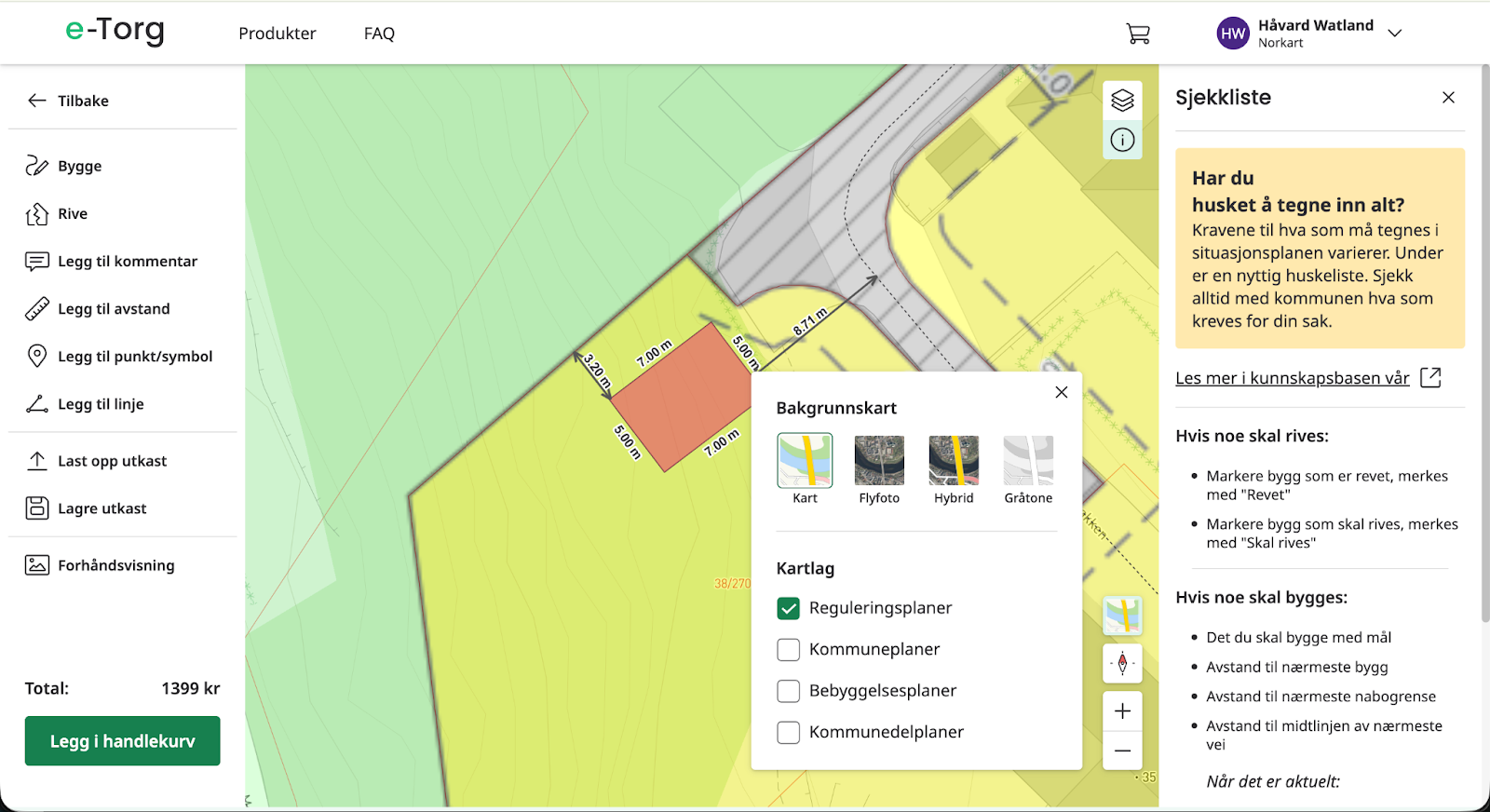Go back with Tilbake arrow
Image resolution: width=1490 pixels, height=812 pixels.
[x=68, y=101]
